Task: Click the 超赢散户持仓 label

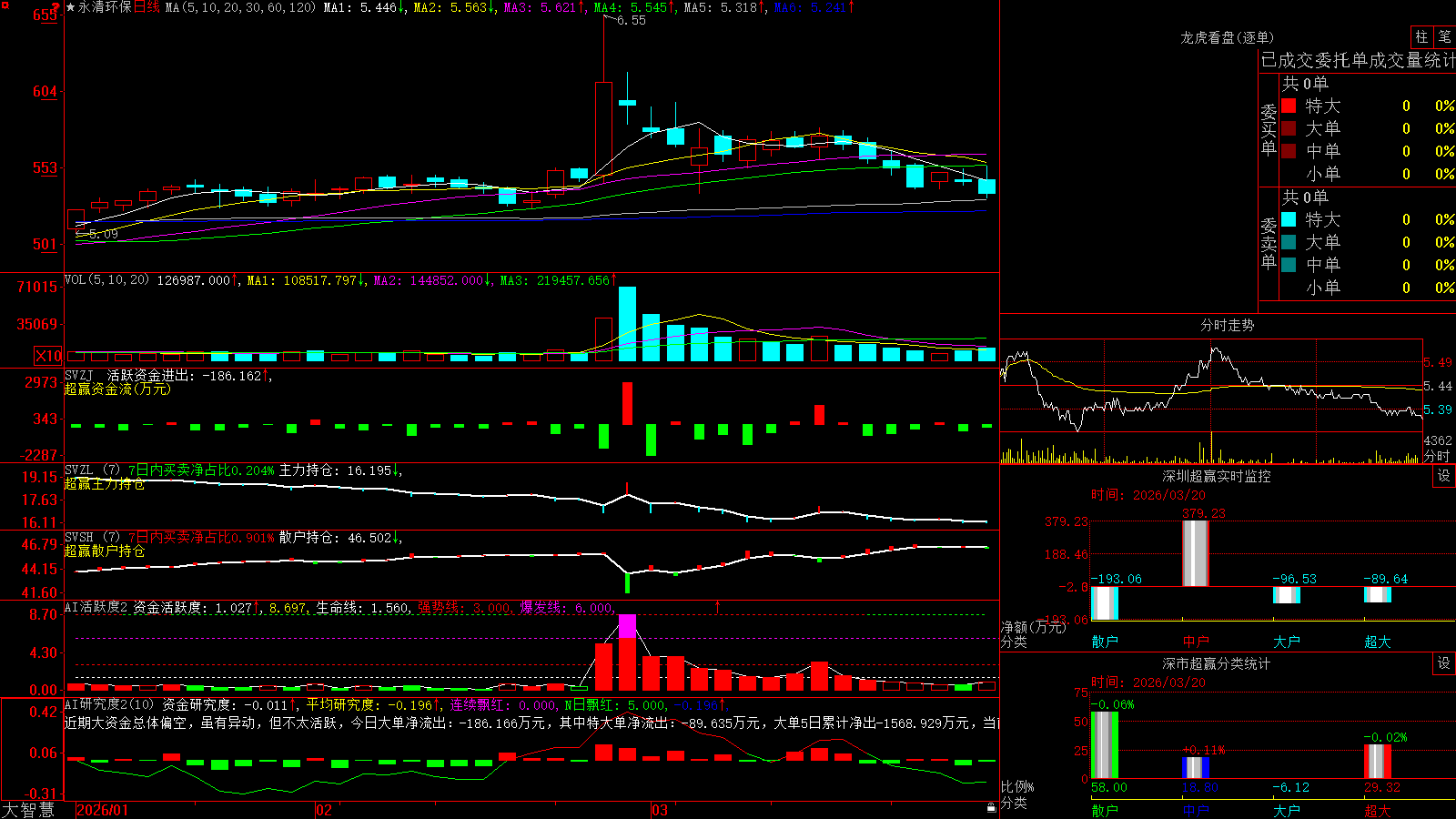Action: (x=105, y=551)
